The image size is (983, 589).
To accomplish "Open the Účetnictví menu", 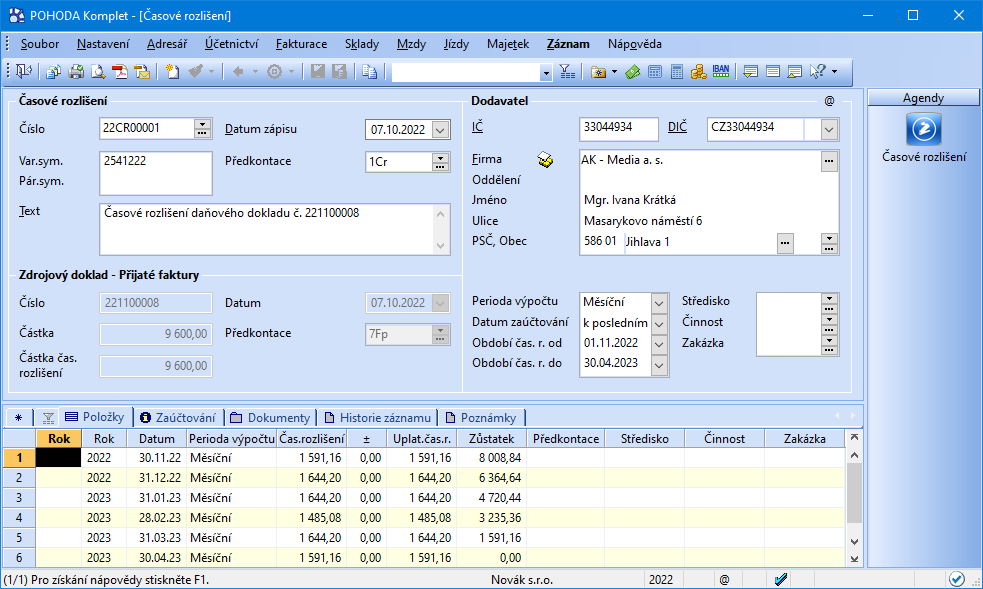I will (x=231, y=44).
